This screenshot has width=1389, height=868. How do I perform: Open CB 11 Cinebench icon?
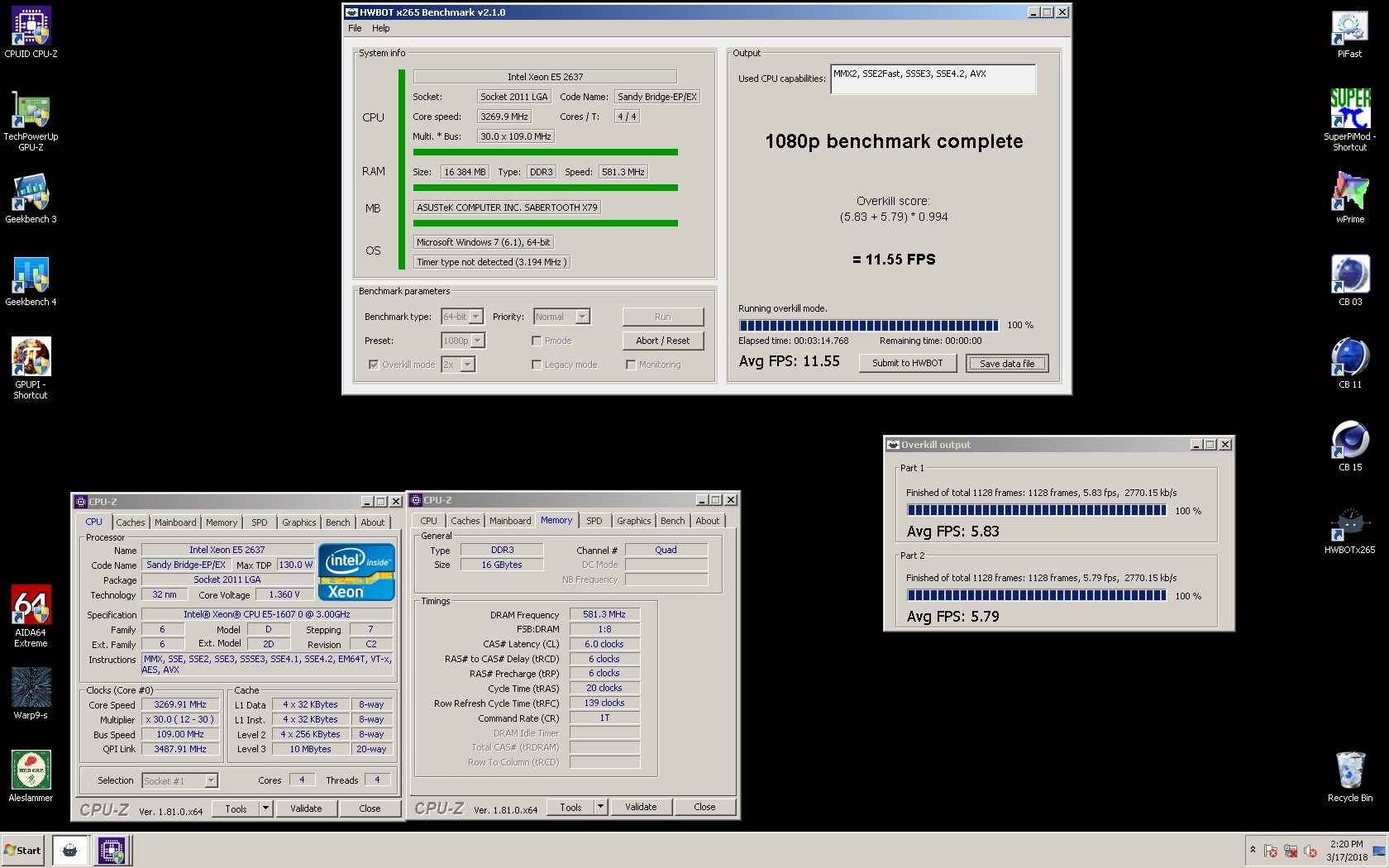(1350, 364)
